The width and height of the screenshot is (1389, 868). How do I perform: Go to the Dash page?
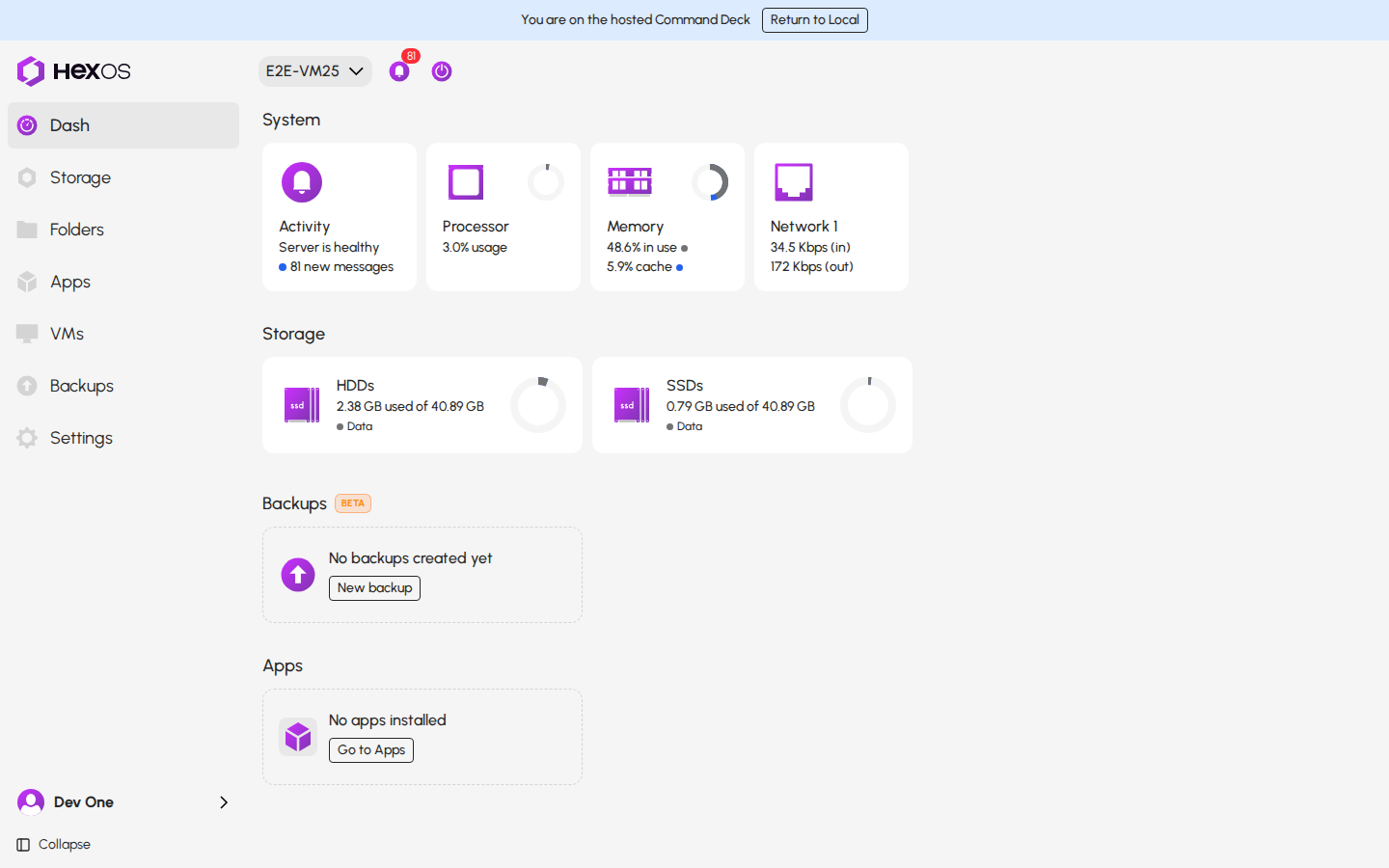(123, 125)
